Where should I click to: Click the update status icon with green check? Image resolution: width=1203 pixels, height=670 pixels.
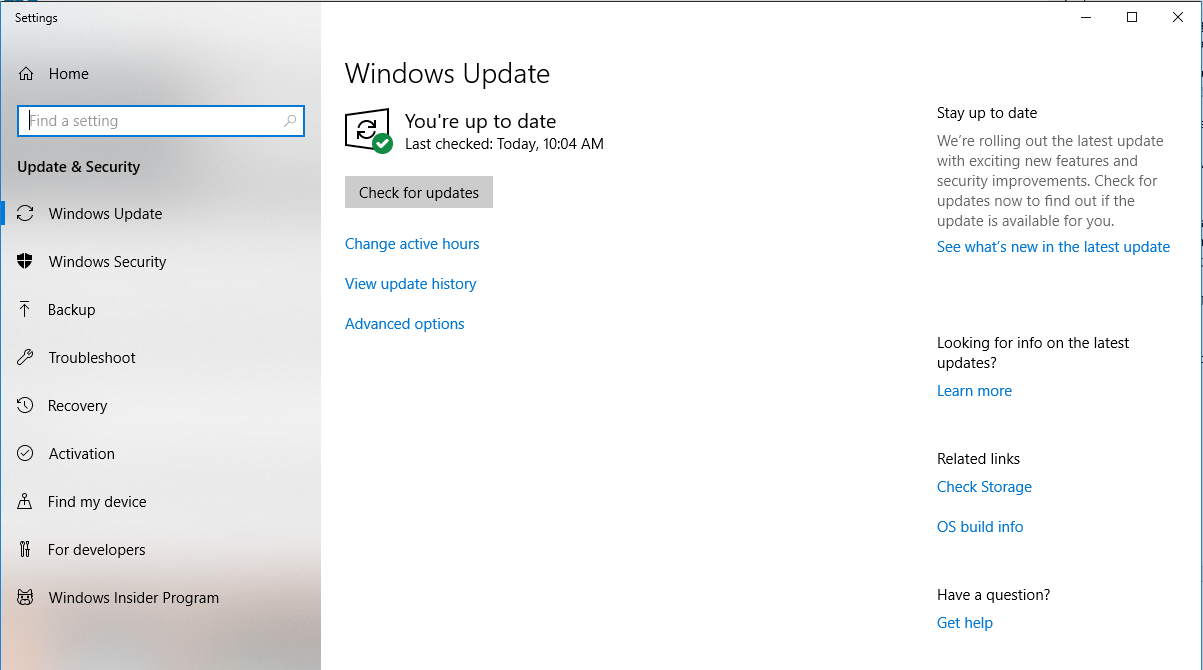(x=368, y=131)
